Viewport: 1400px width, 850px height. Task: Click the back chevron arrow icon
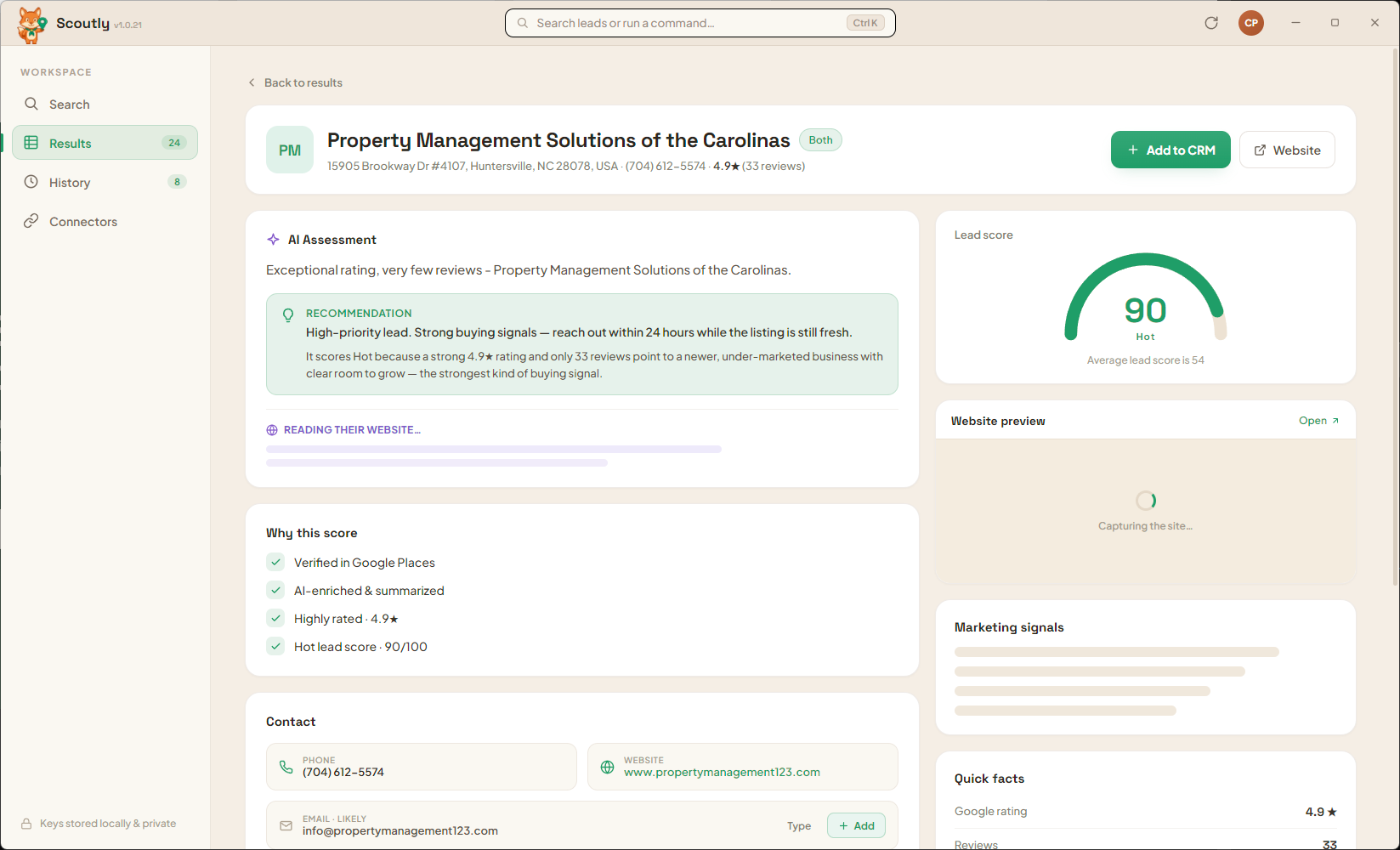pos(252,82)
